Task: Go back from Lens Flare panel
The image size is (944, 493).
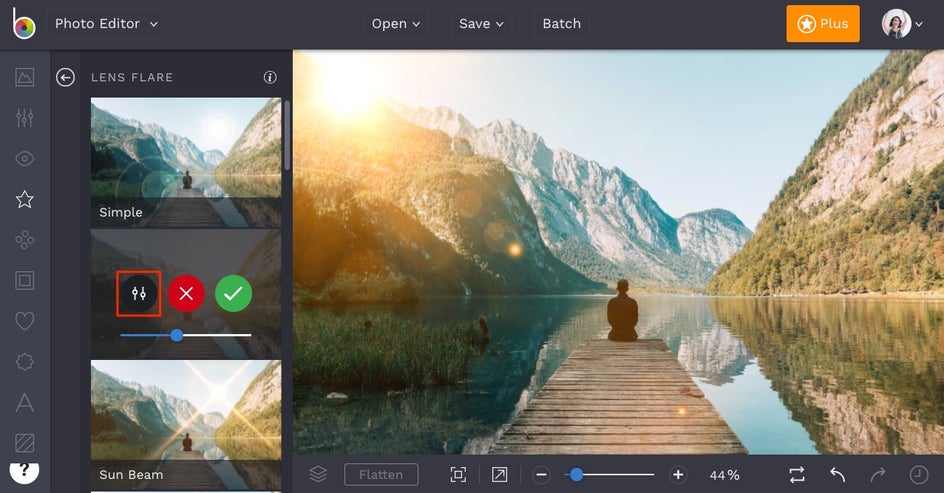Action: coord(65,77)
